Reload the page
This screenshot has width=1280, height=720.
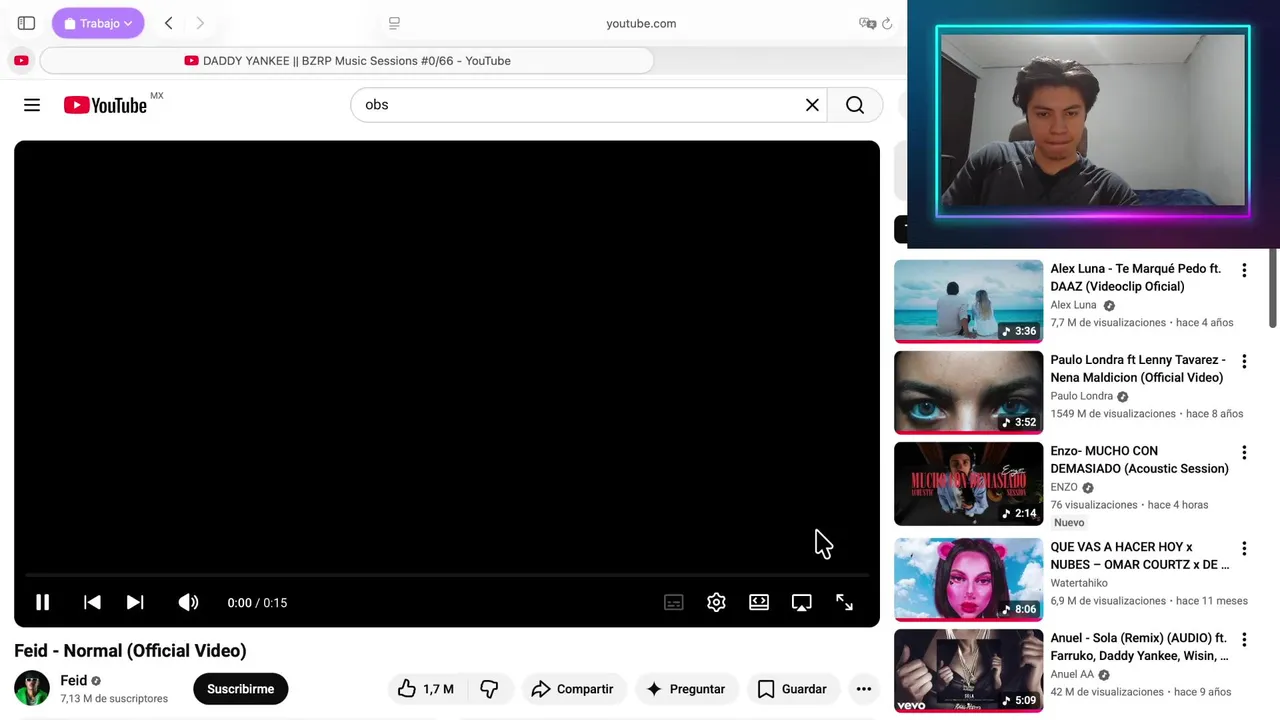click(x=887, y=23)
